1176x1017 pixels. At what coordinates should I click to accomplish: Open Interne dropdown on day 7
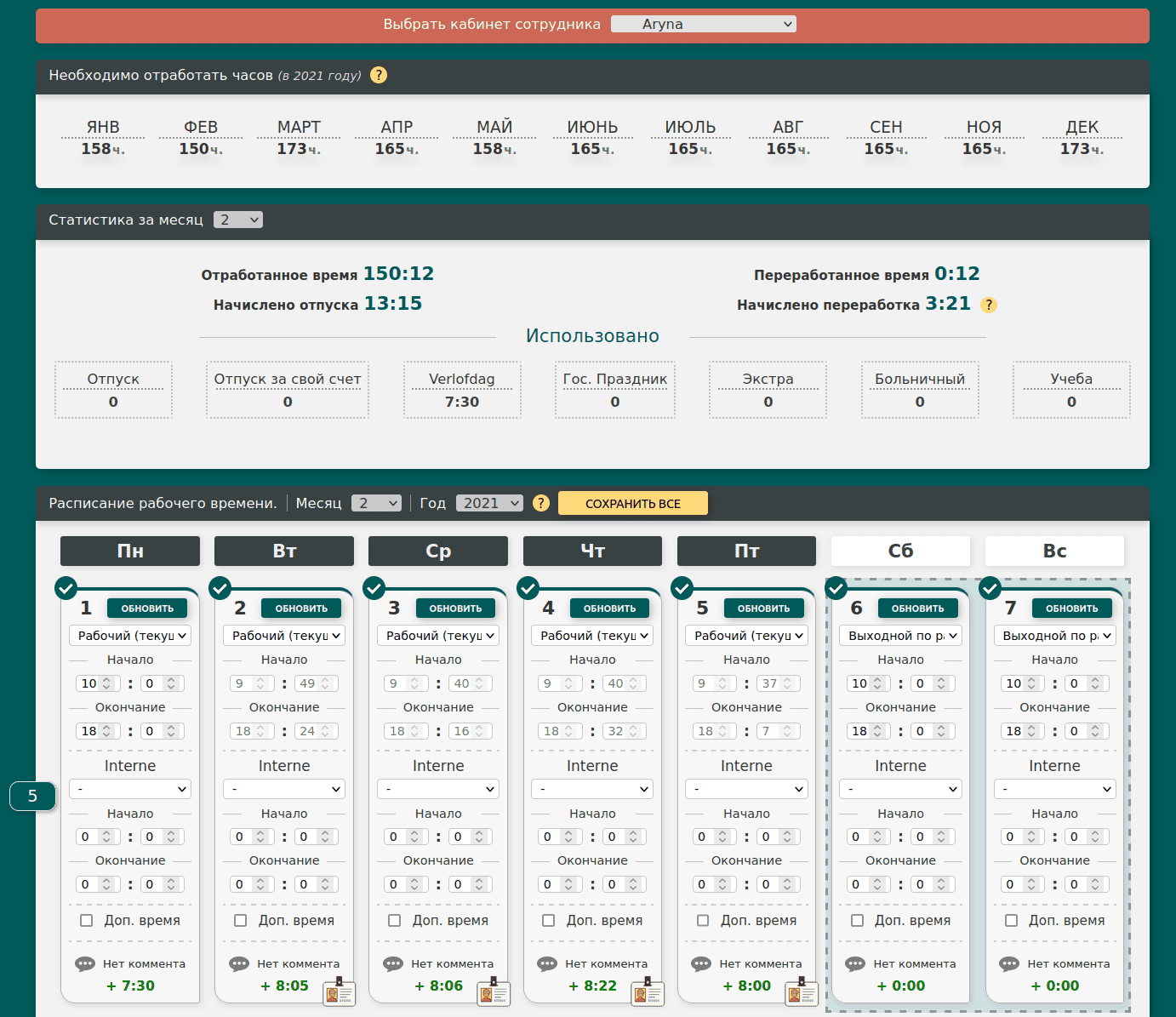point(1054,789)
